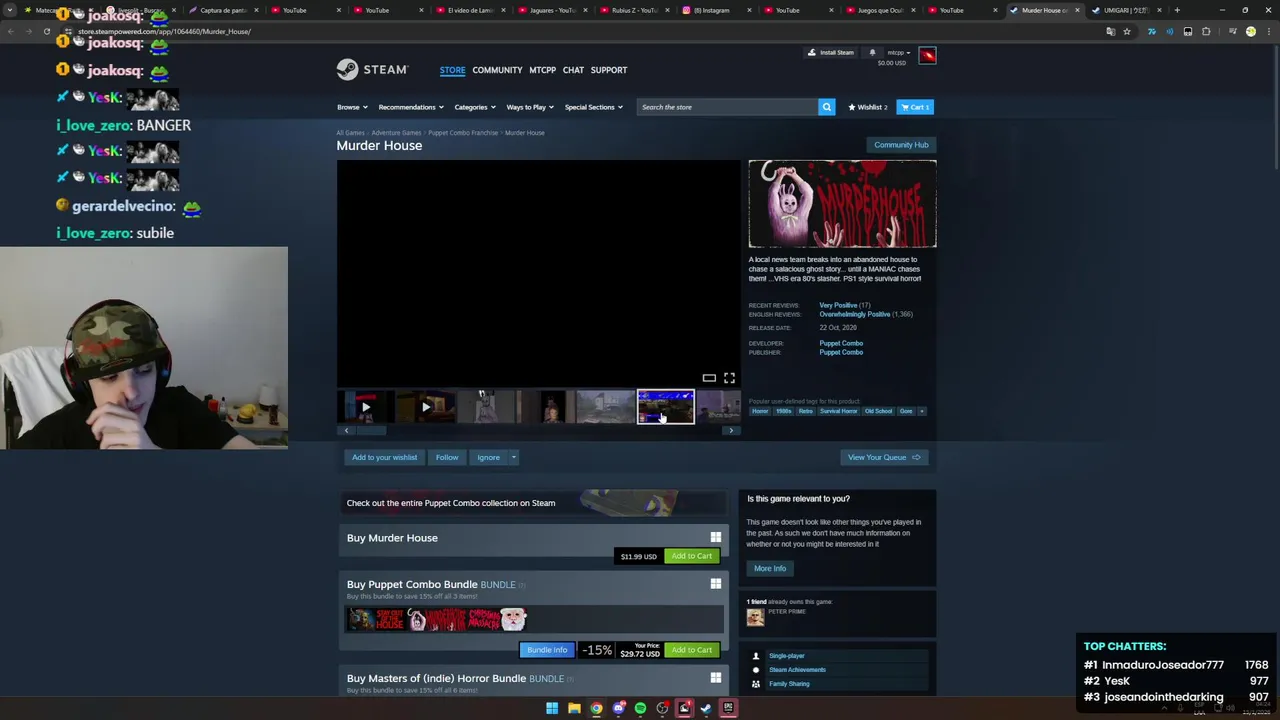Screen dimensions: 1280x720
Task: Expand the Special Sections dropdown
Action: (593, 107)
